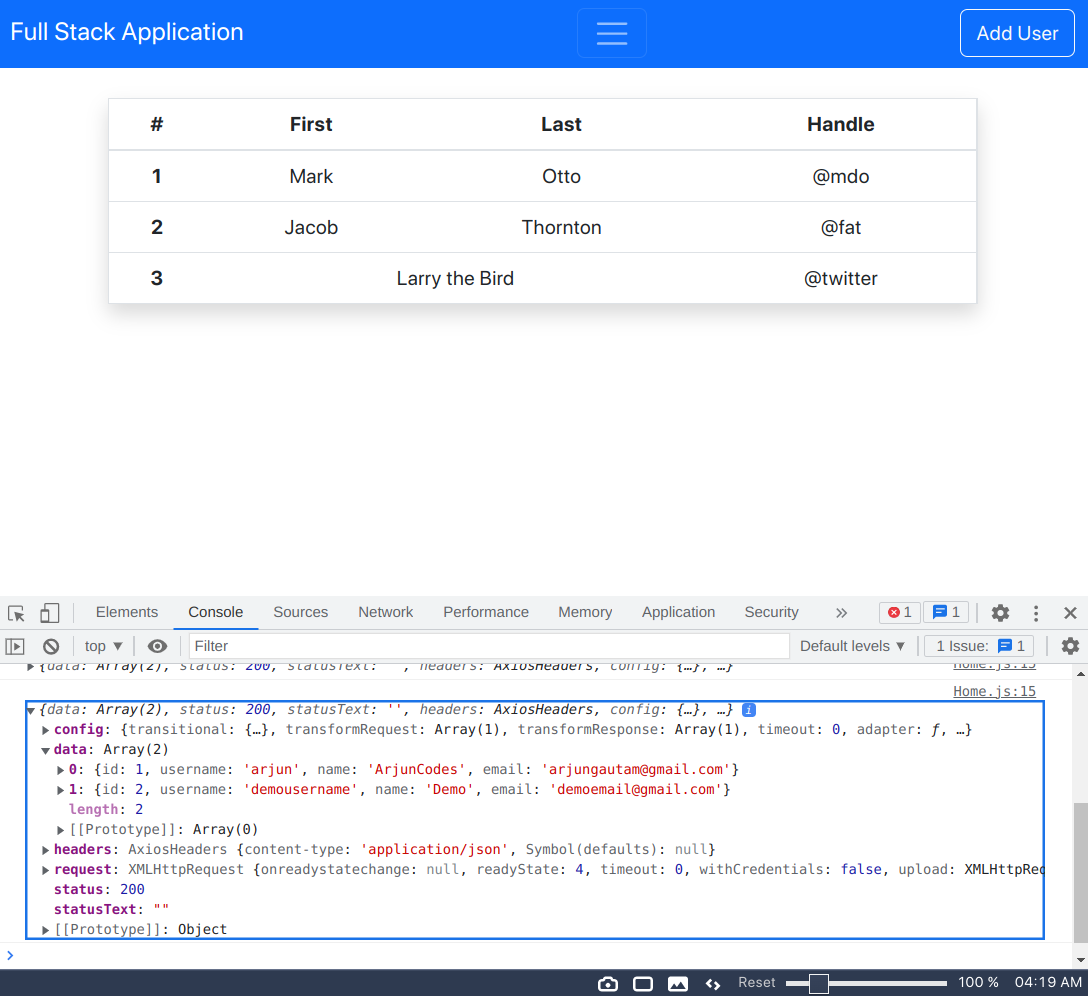Click the console scroll up arrow
Image resolution: width=1088 pixels, height=996 pixels.
[1080, 673]
